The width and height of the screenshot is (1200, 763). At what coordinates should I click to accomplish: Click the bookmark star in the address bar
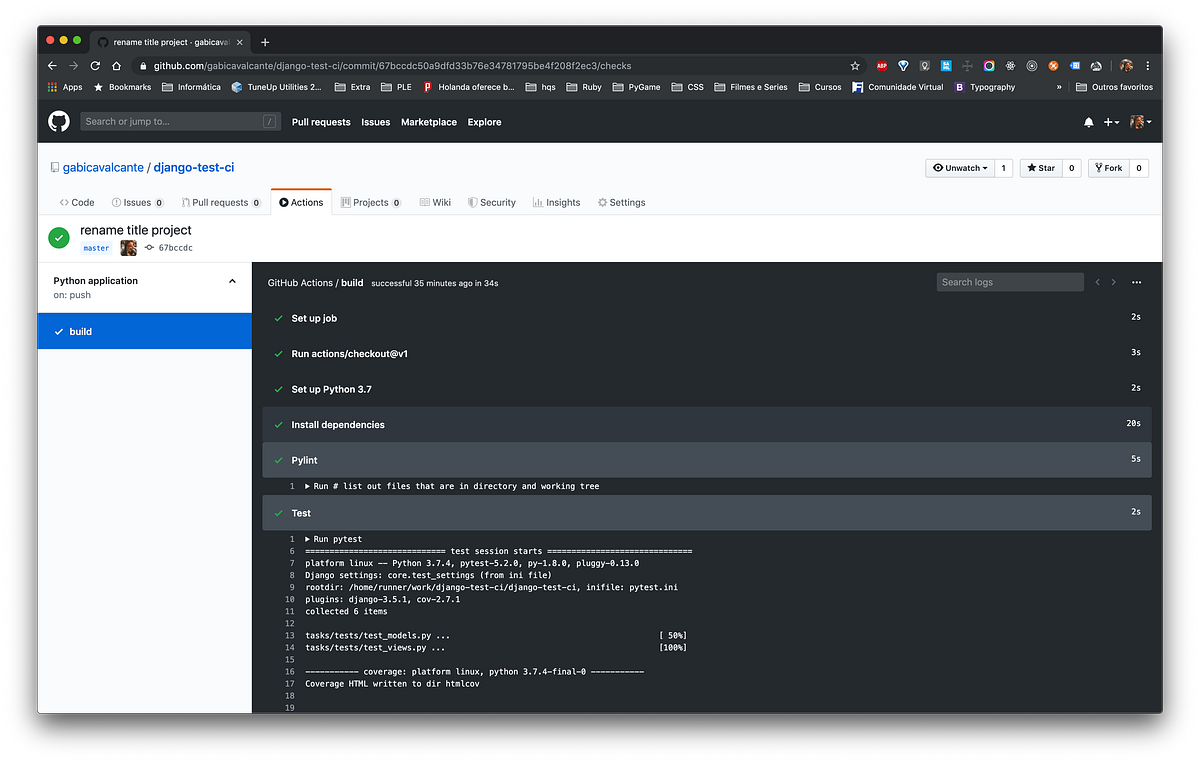pos(855,64)
